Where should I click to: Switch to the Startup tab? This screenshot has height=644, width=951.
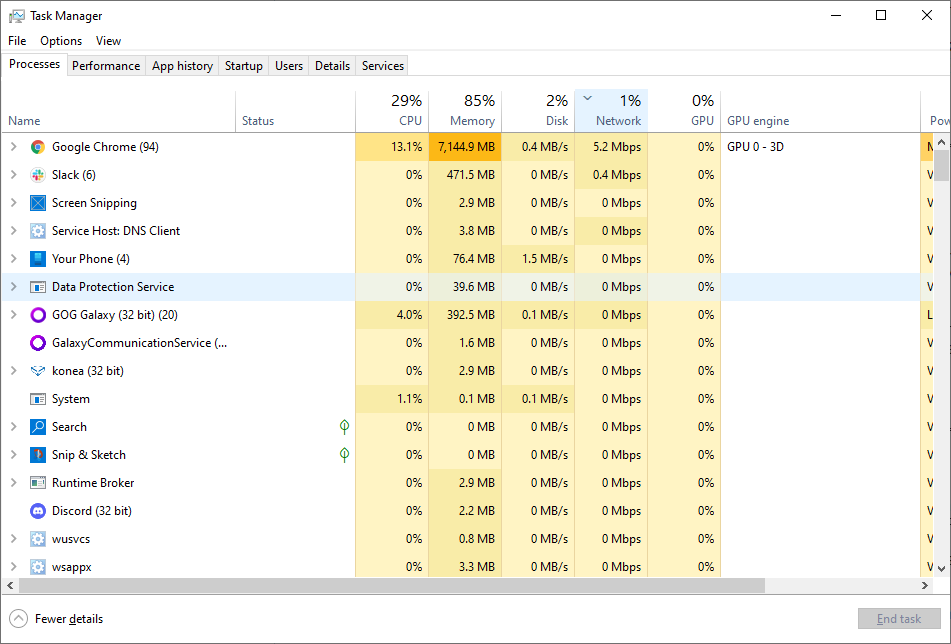coord(244,65)
